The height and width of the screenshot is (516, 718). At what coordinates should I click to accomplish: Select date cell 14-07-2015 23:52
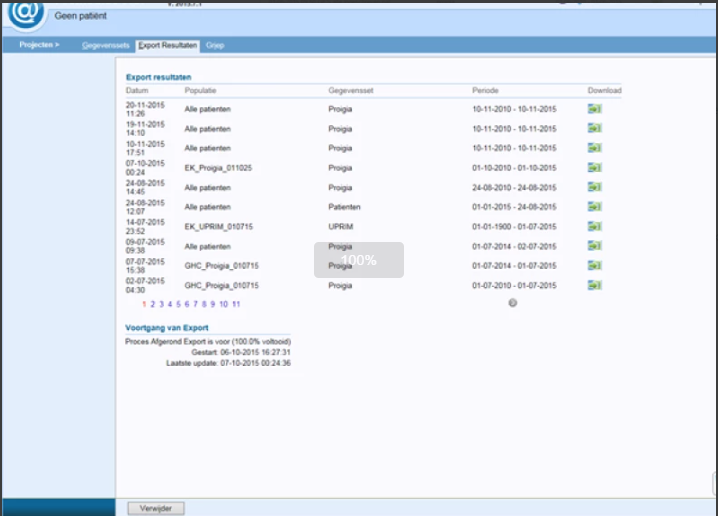[x=145, y=227]
